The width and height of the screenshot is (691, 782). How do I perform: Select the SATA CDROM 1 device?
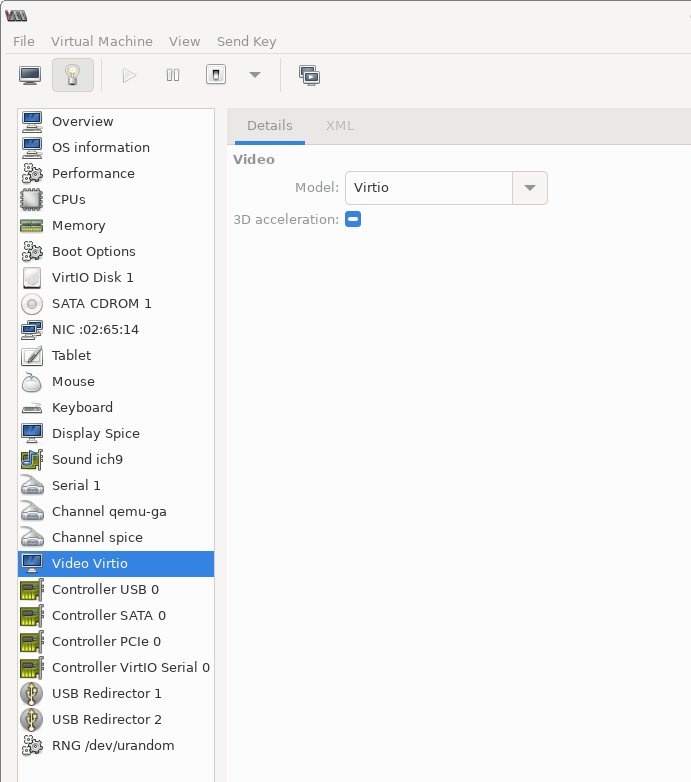coord(101,303)
